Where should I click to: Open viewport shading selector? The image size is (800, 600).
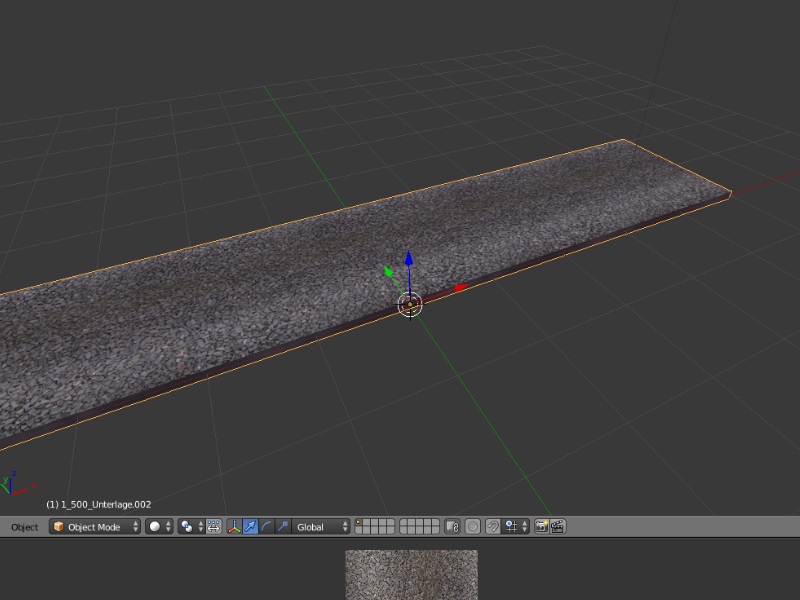[x=159, y=527]
